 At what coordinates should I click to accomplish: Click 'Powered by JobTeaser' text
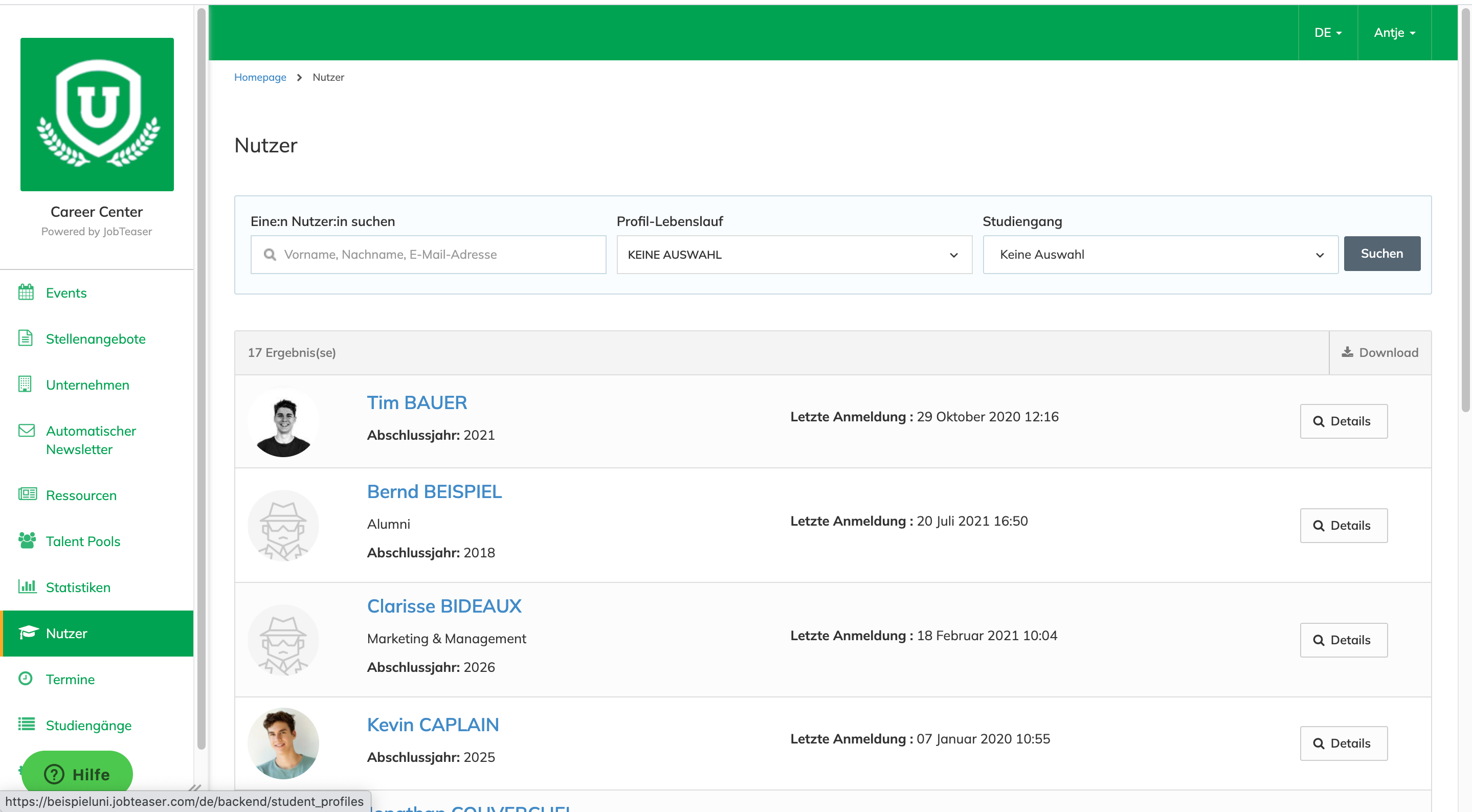click(97, 232)
